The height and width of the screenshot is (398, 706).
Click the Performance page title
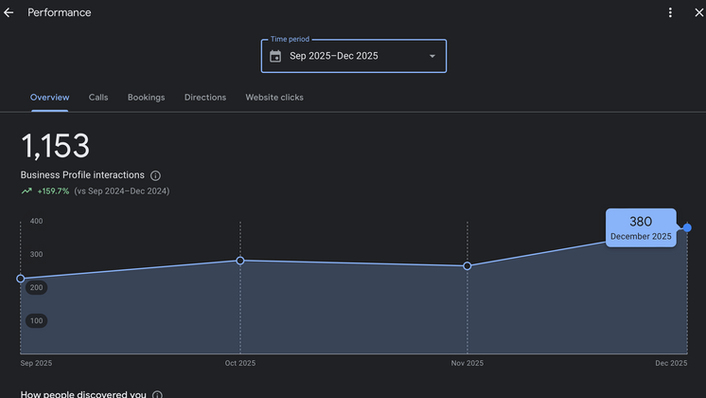point(59,13)
